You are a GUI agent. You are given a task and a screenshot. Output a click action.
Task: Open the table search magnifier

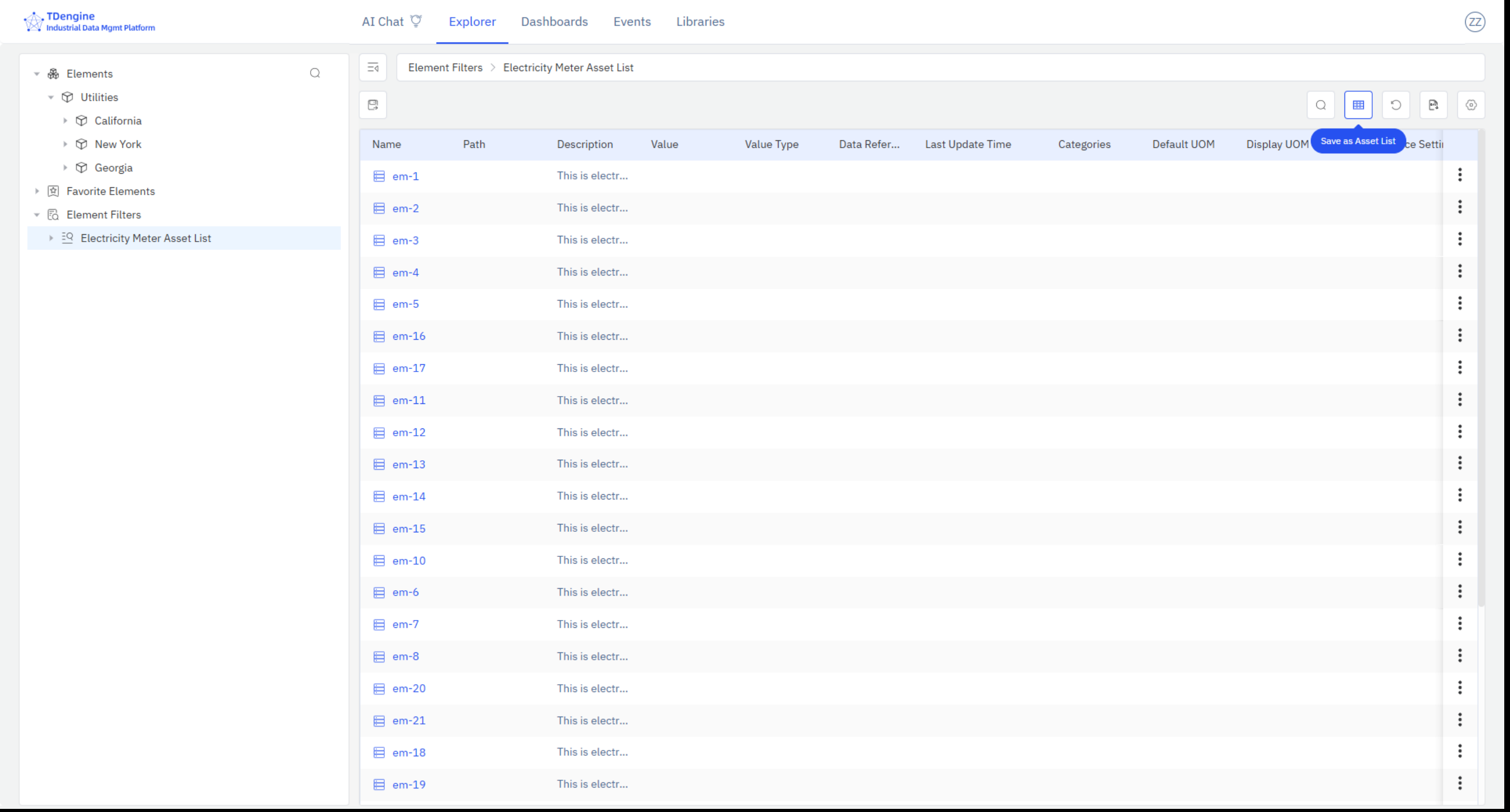(x=1320, y=105)
